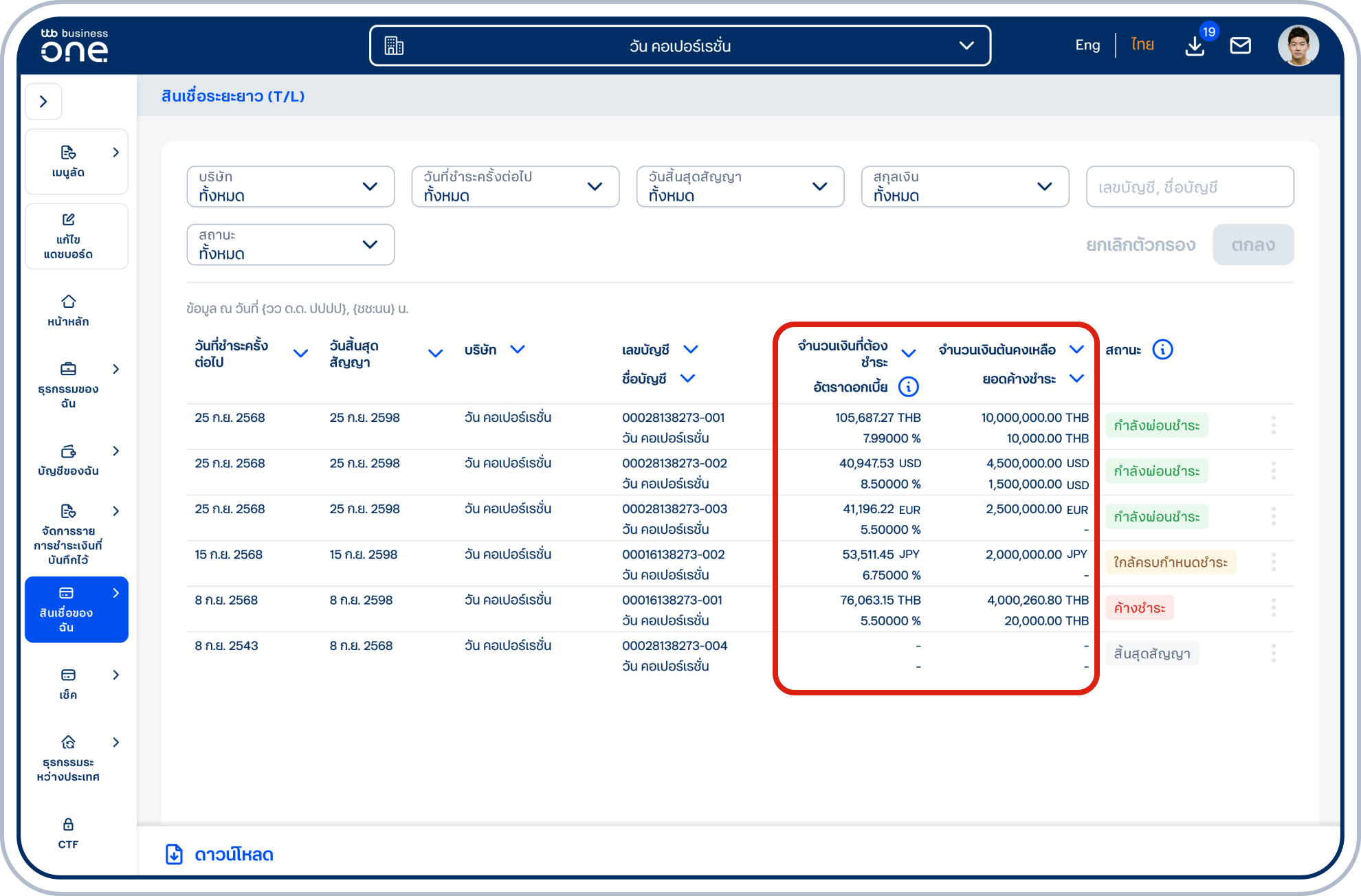Open the สกุลเงิน currency filter dropdown
The height and width of the screenshot is (896, 1361).
964,186
